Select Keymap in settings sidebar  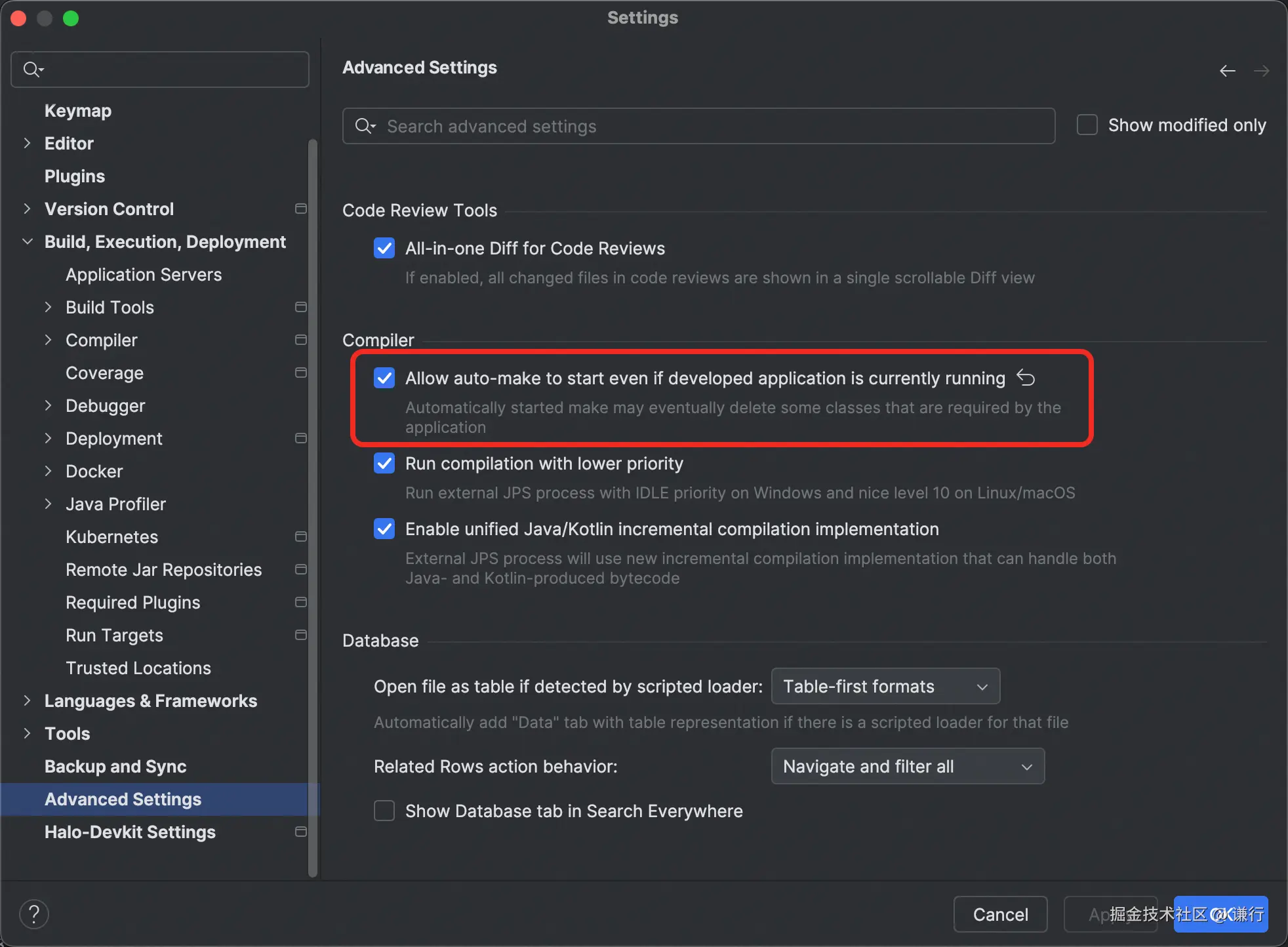point(78,110)
